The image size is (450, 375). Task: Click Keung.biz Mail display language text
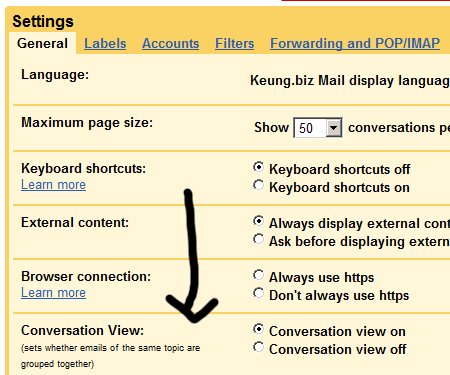pyautogui.click(x=350, y=81)
